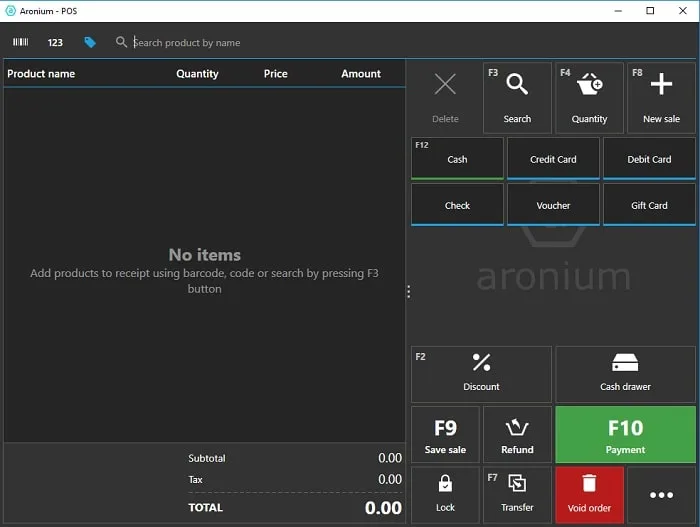Click the Amount column header
The height and width of the screenshot is (527, 700).
click(361, 74)
